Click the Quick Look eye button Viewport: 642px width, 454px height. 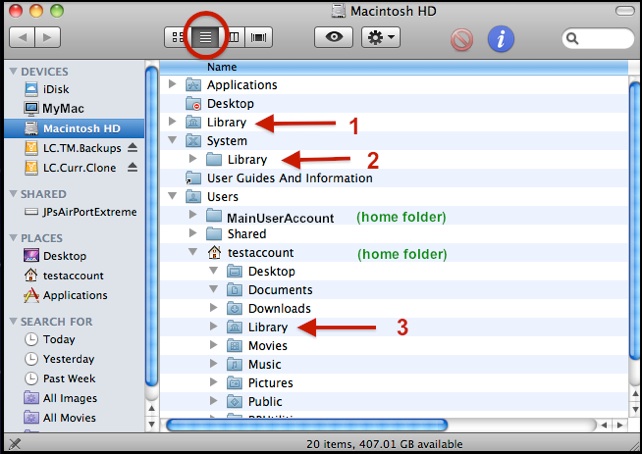tap(333, 38)
